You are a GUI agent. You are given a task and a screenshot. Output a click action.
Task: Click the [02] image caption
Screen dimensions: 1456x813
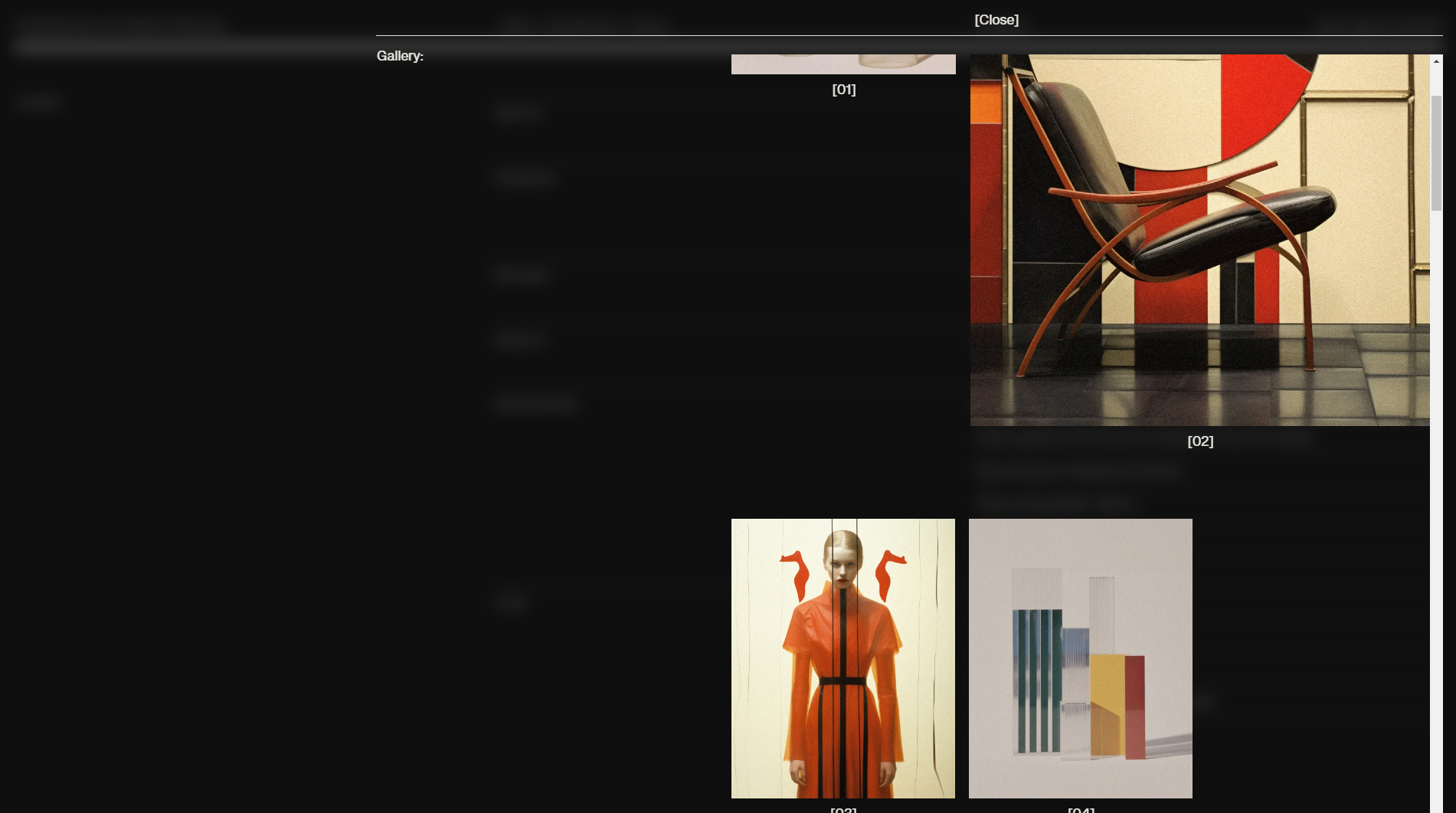click(x=1199, y=441)
